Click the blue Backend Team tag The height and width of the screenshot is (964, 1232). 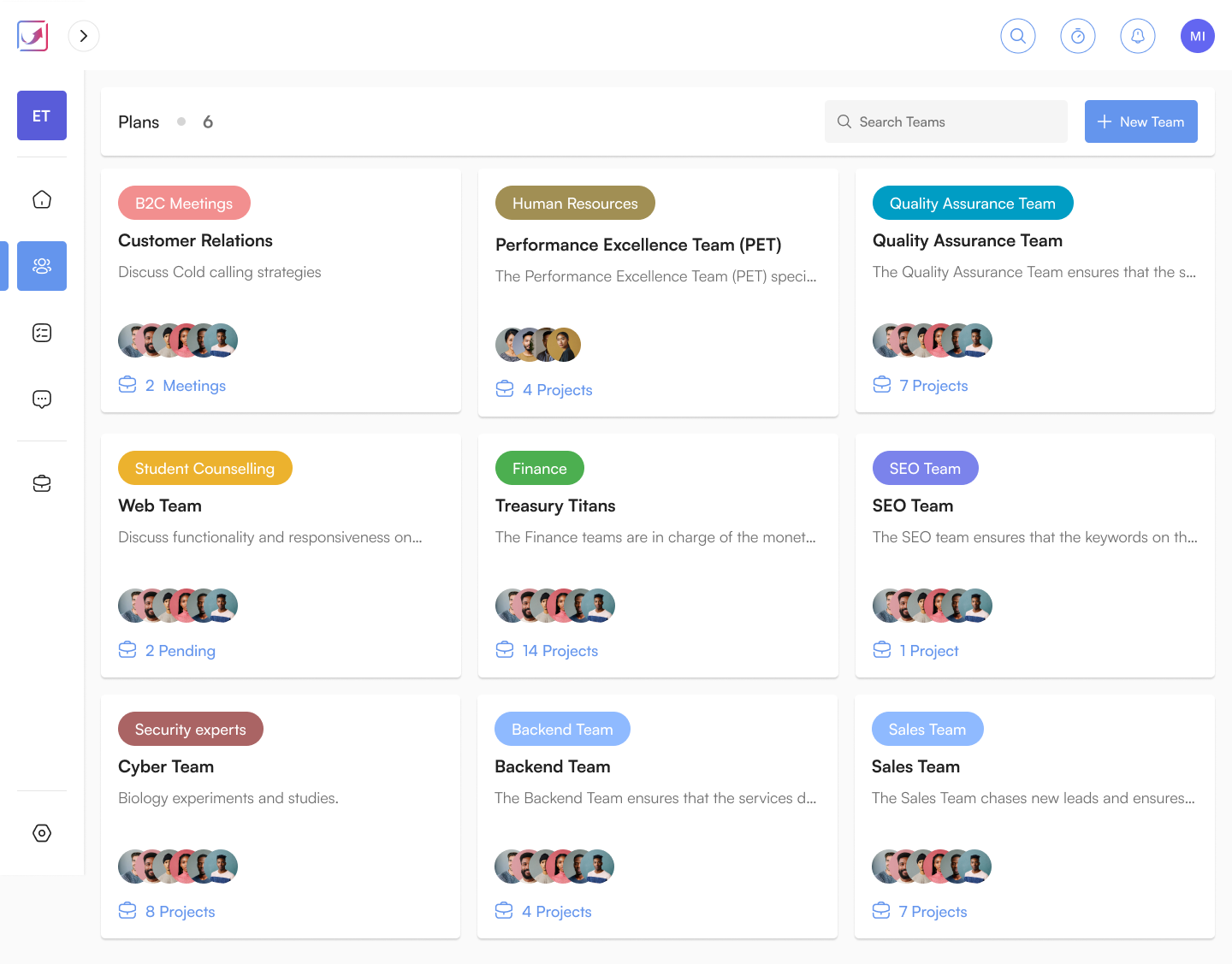point(562,729)
